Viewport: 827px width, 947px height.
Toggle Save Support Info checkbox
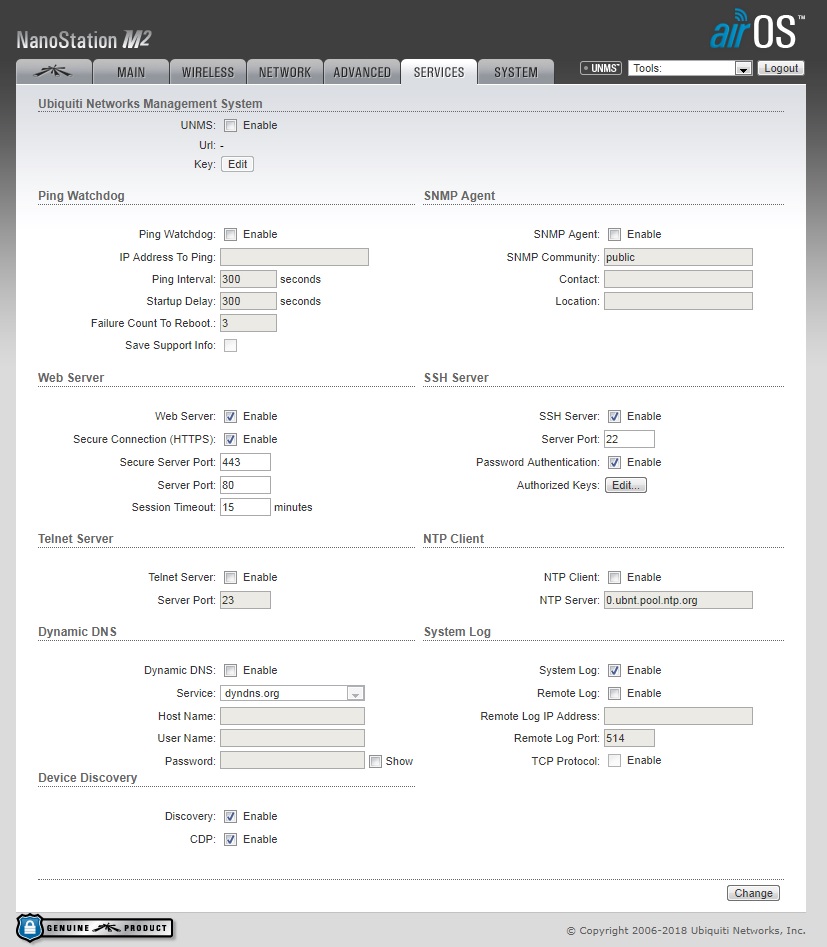coord(230,345)
